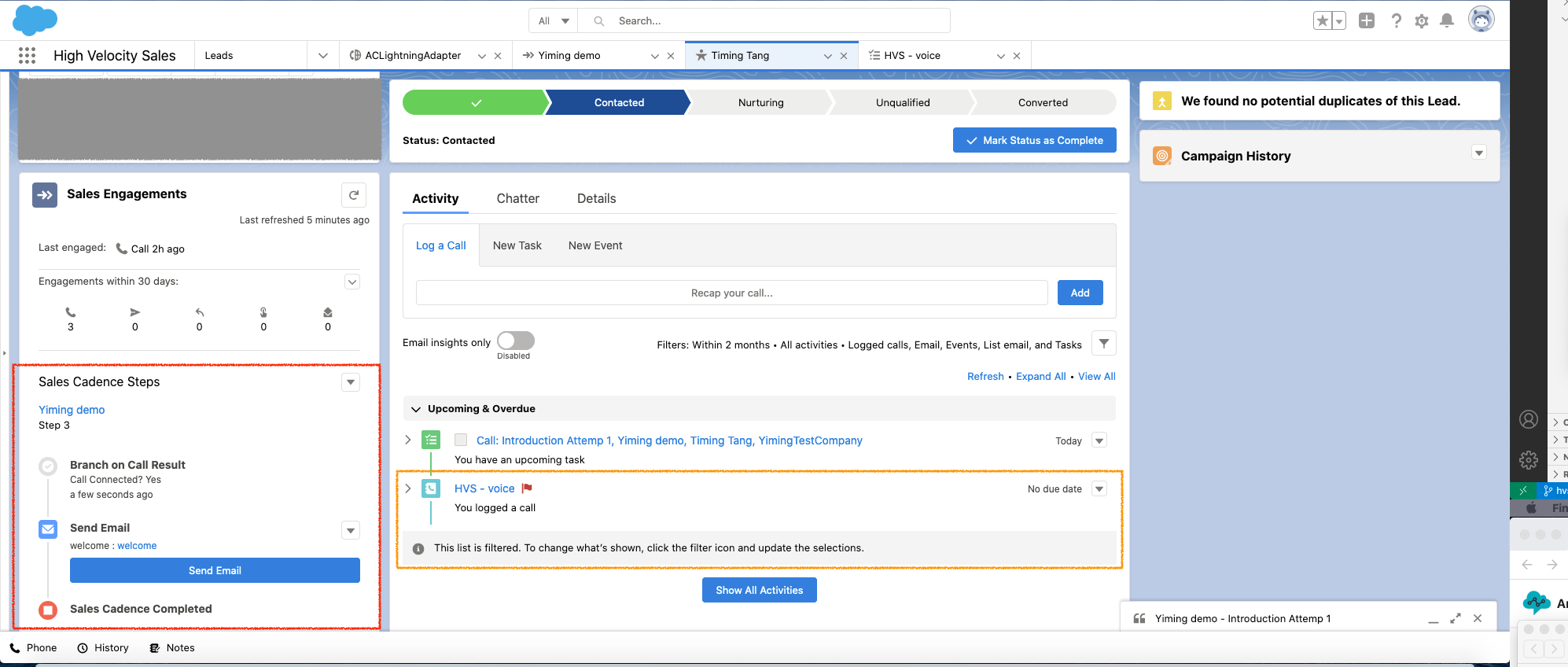The width and height of the screenshot is (1568, 667).
Task: Select the Nurturing status path stage
Action: [x=760, y=102]
